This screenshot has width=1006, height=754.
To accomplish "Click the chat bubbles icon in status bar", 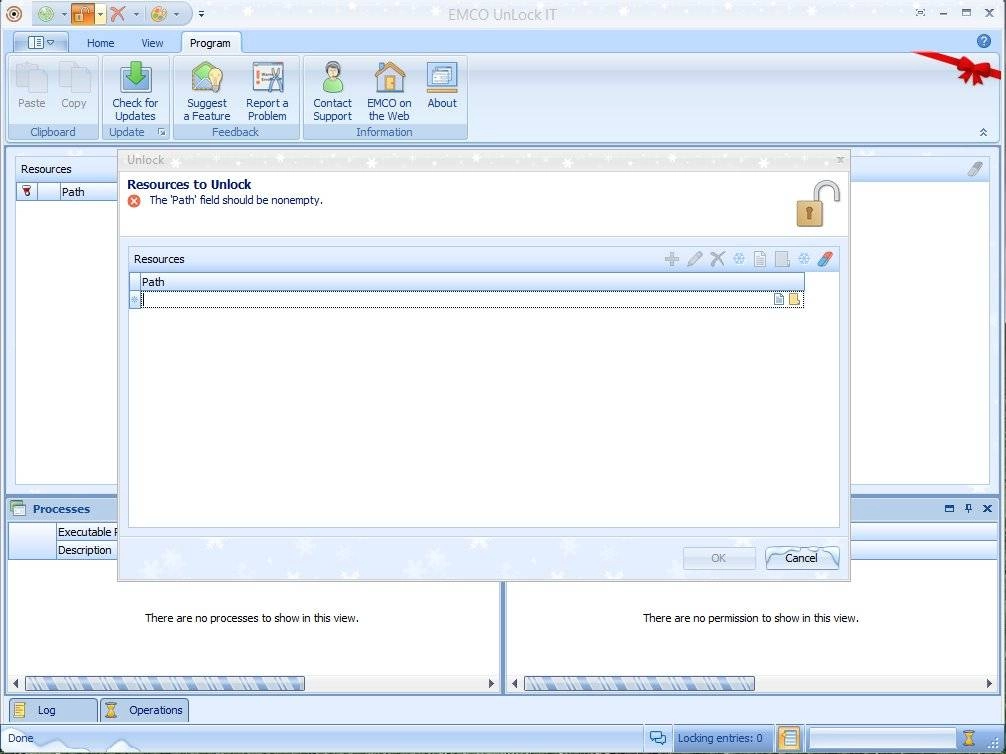I will click(658, 738).
